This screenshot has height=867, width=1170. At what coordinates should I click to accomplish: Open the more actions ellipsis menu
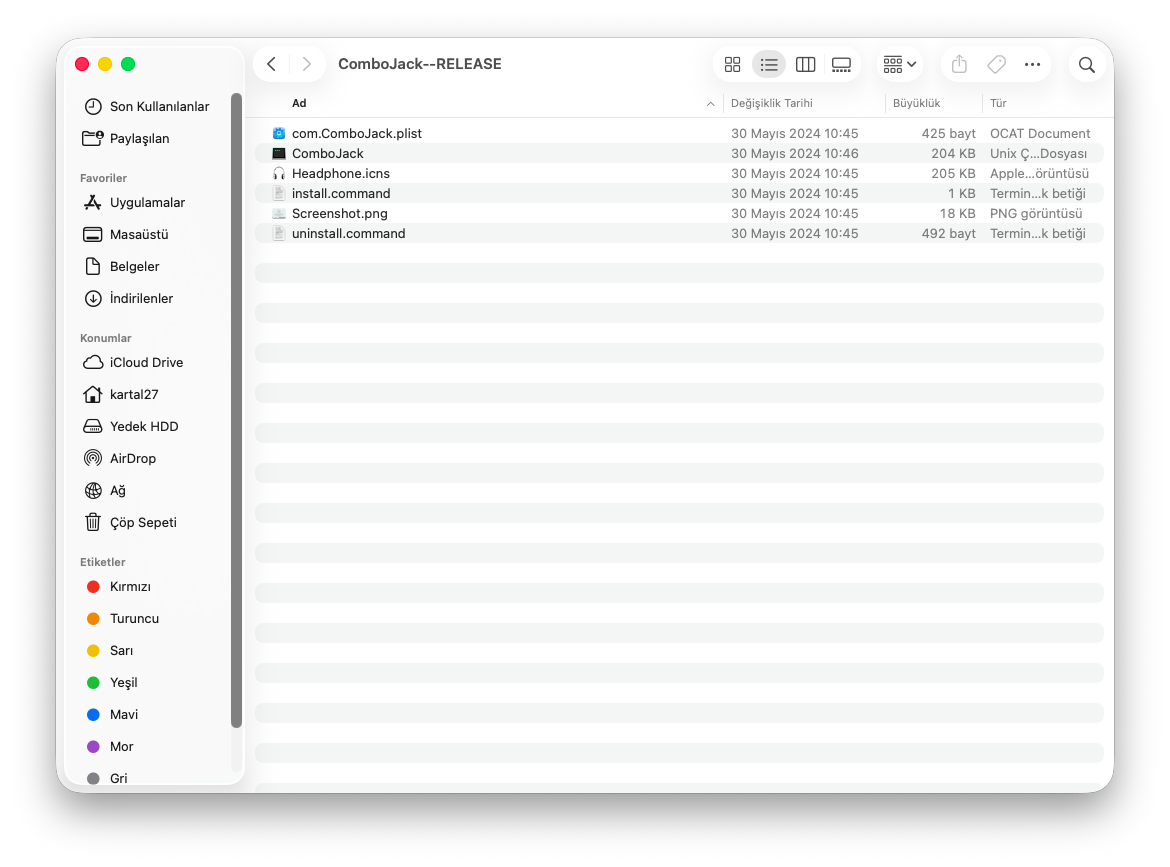click(1033, 65)
